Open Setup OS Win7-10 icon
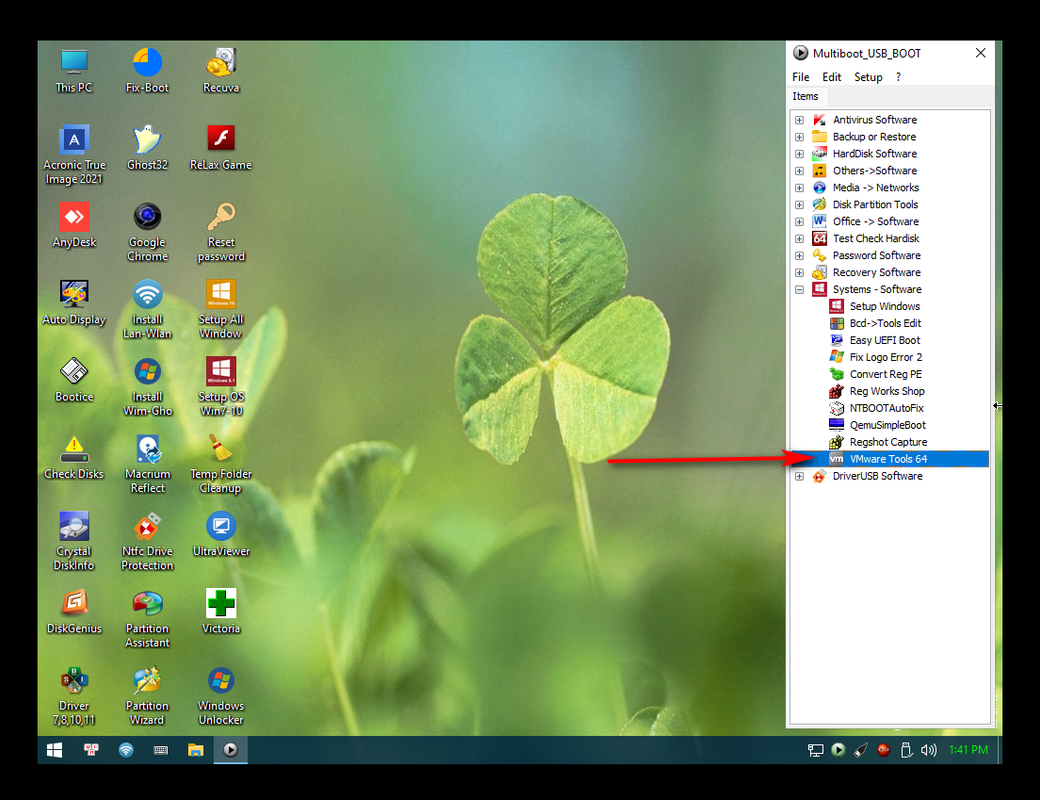Screen dimensions: 1040x800 (221, 386)
